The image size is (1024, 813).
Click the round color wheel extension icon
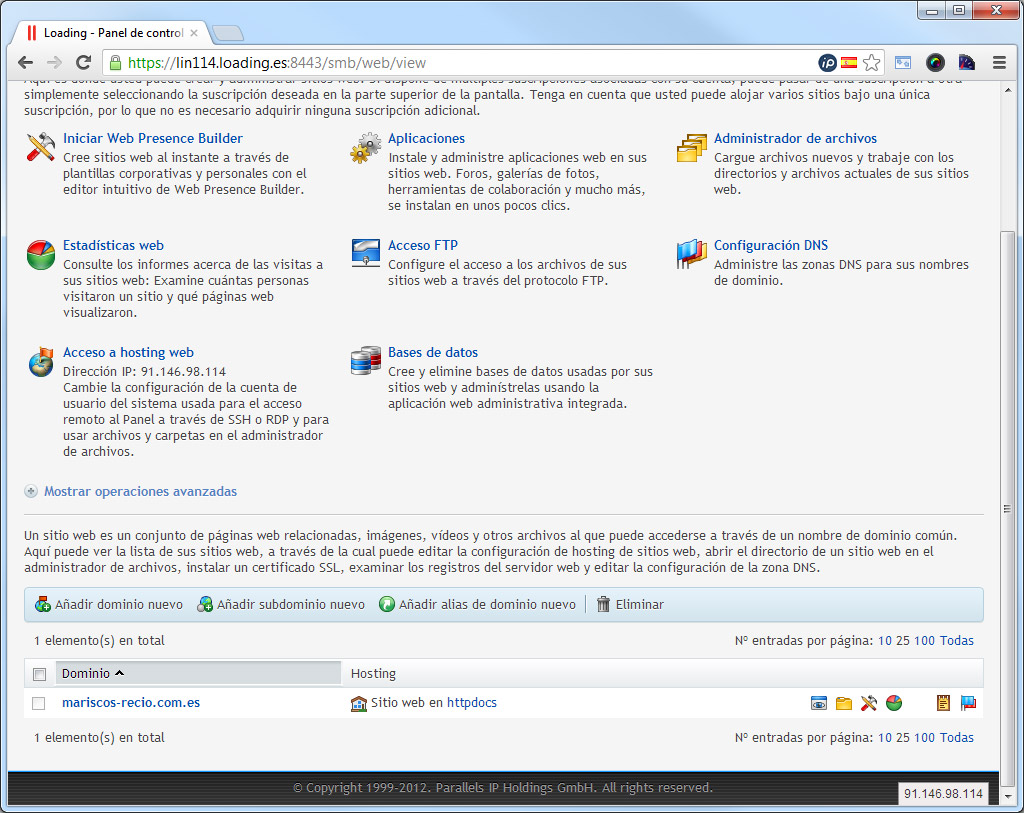935,63
